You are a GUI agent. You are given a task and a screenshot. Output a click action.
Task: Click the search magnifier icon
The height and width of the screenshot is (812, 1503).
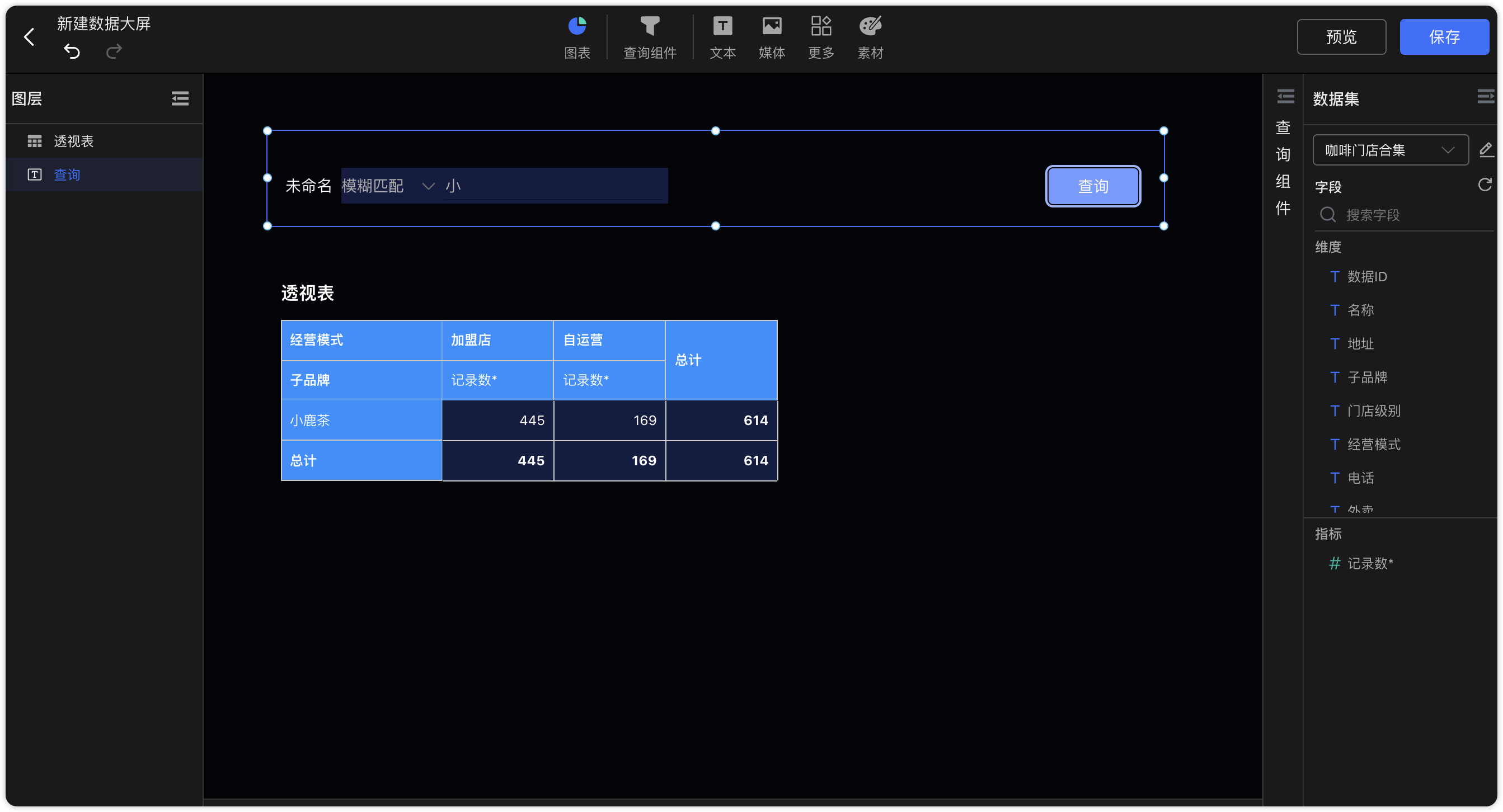click(1327, 215)
